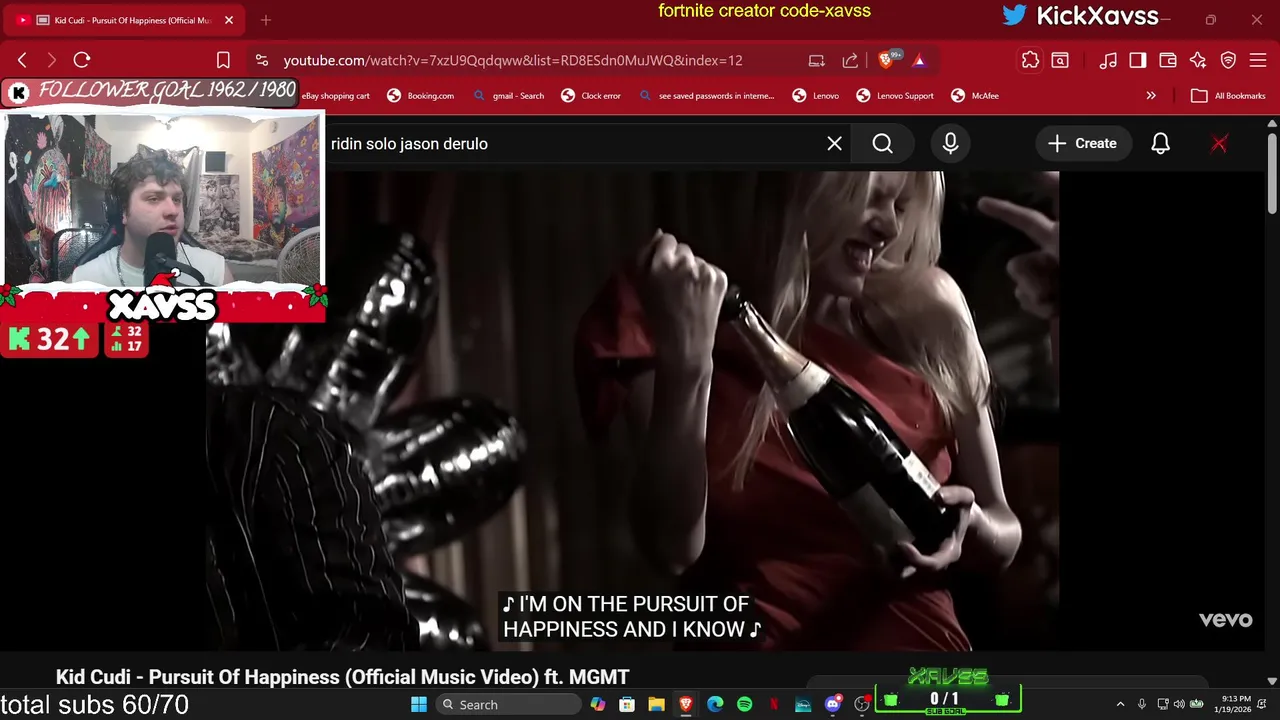Open the Lenovo Support bookmark
This screenshot has width=1280, height=720.
[x=895, y=96]
